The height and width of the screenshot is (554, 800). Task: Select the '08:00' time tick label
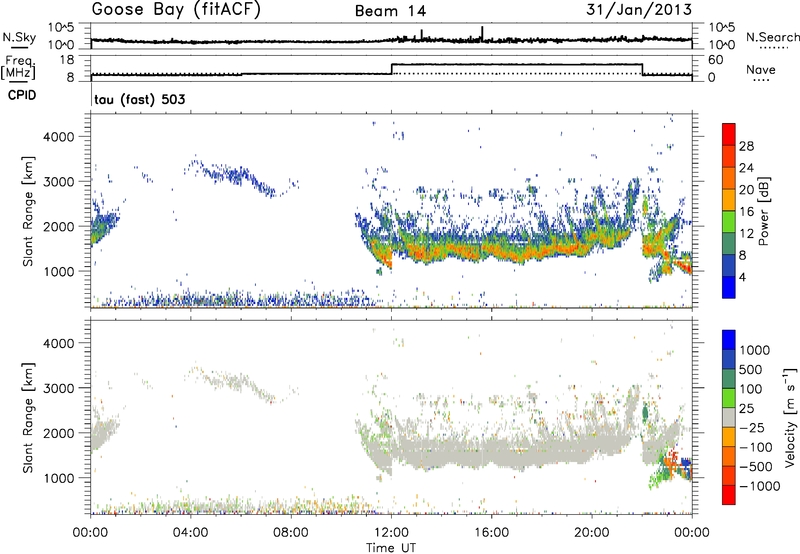(291, 533)
